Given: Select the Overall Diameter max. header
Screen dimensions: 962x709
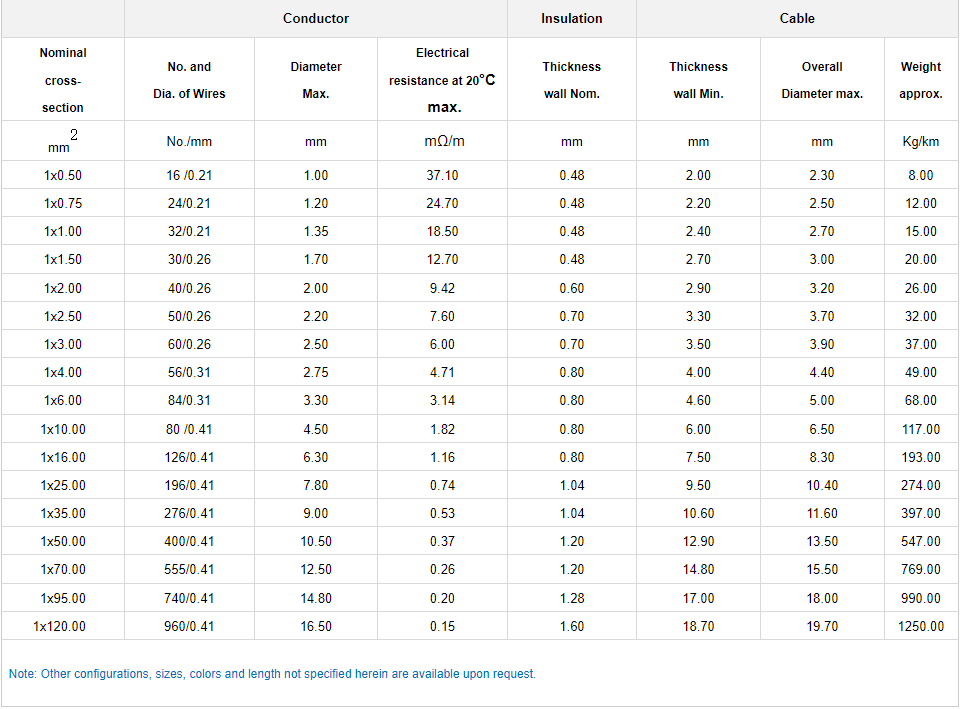Looking at the screenshot, I should pos(822,80).
